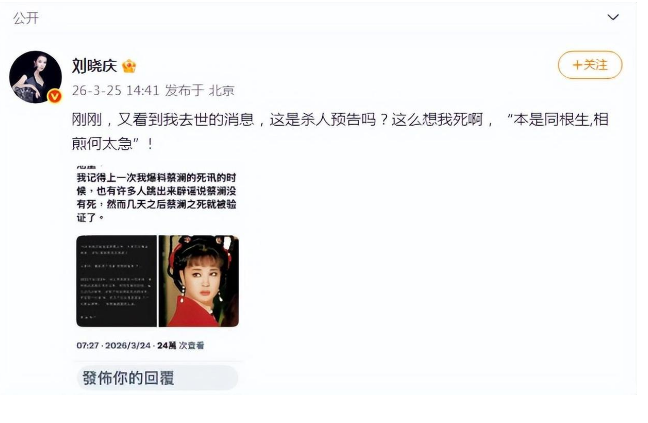Click the 24萬 次查看 view count
This screenshot has height=423, width=648.
[x=181, y=345]
